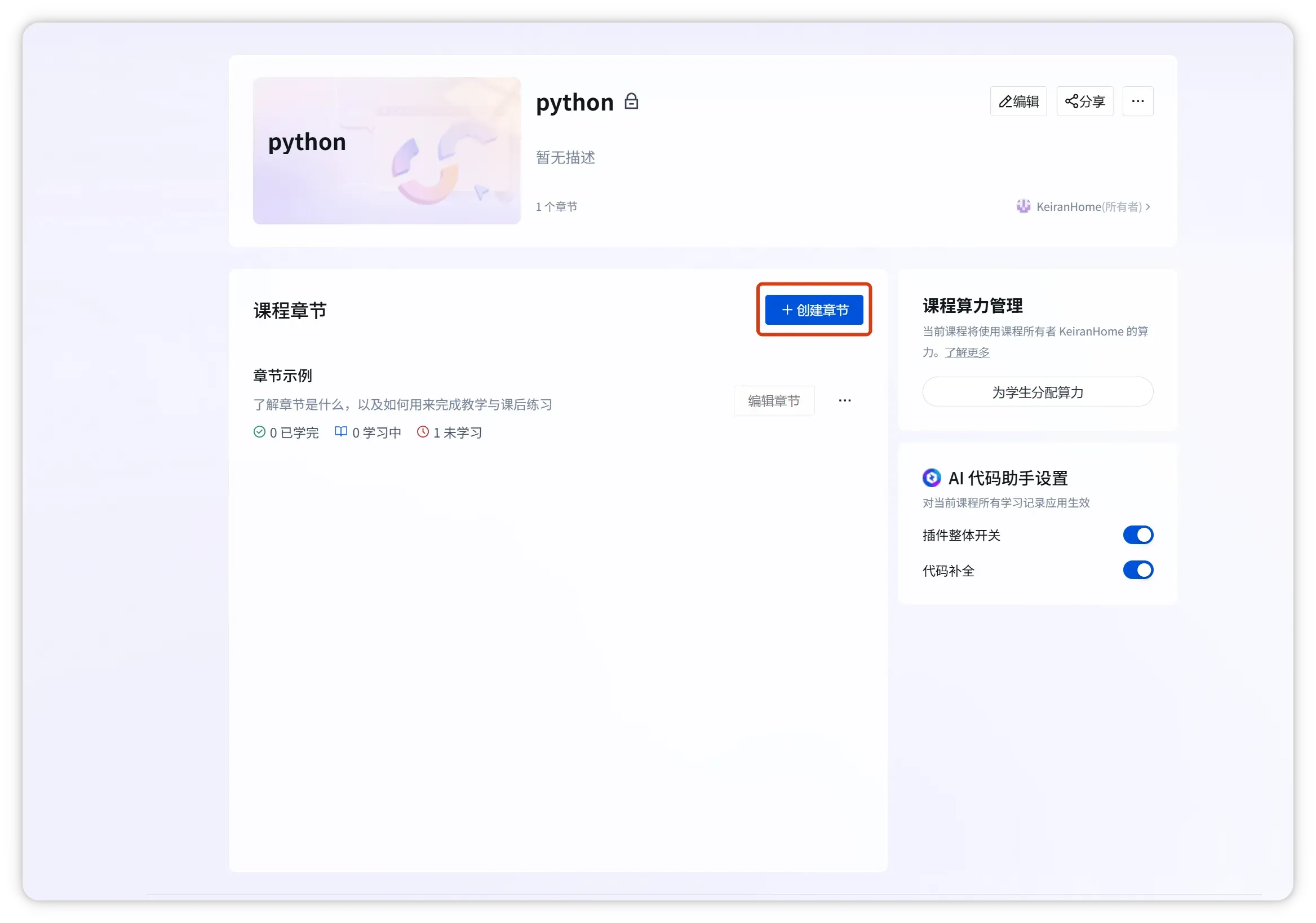Click the red clock not-learned (未学习) icon

(x=423, y=432)
